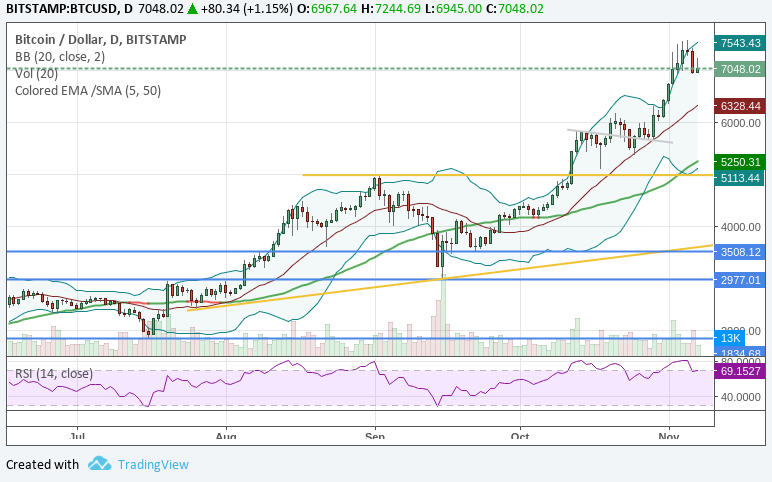Click the Nov date axis label
The image size is (772, 482).
coord(669,436)
